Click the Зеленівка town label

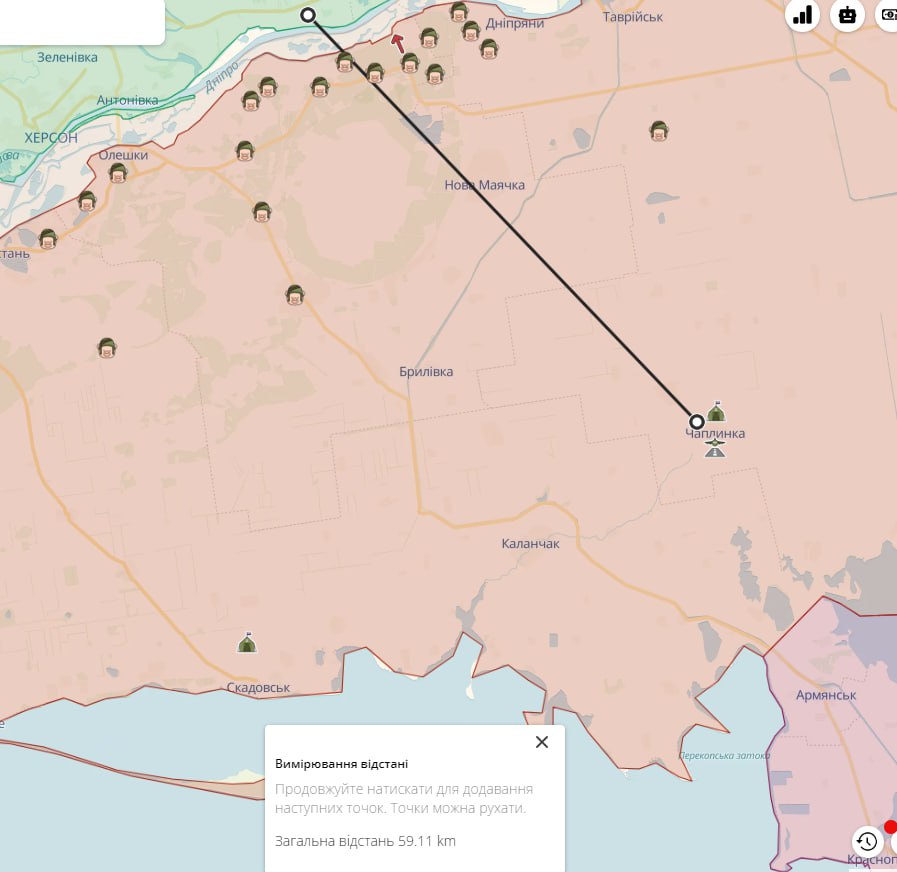click(x=68, y=57)
